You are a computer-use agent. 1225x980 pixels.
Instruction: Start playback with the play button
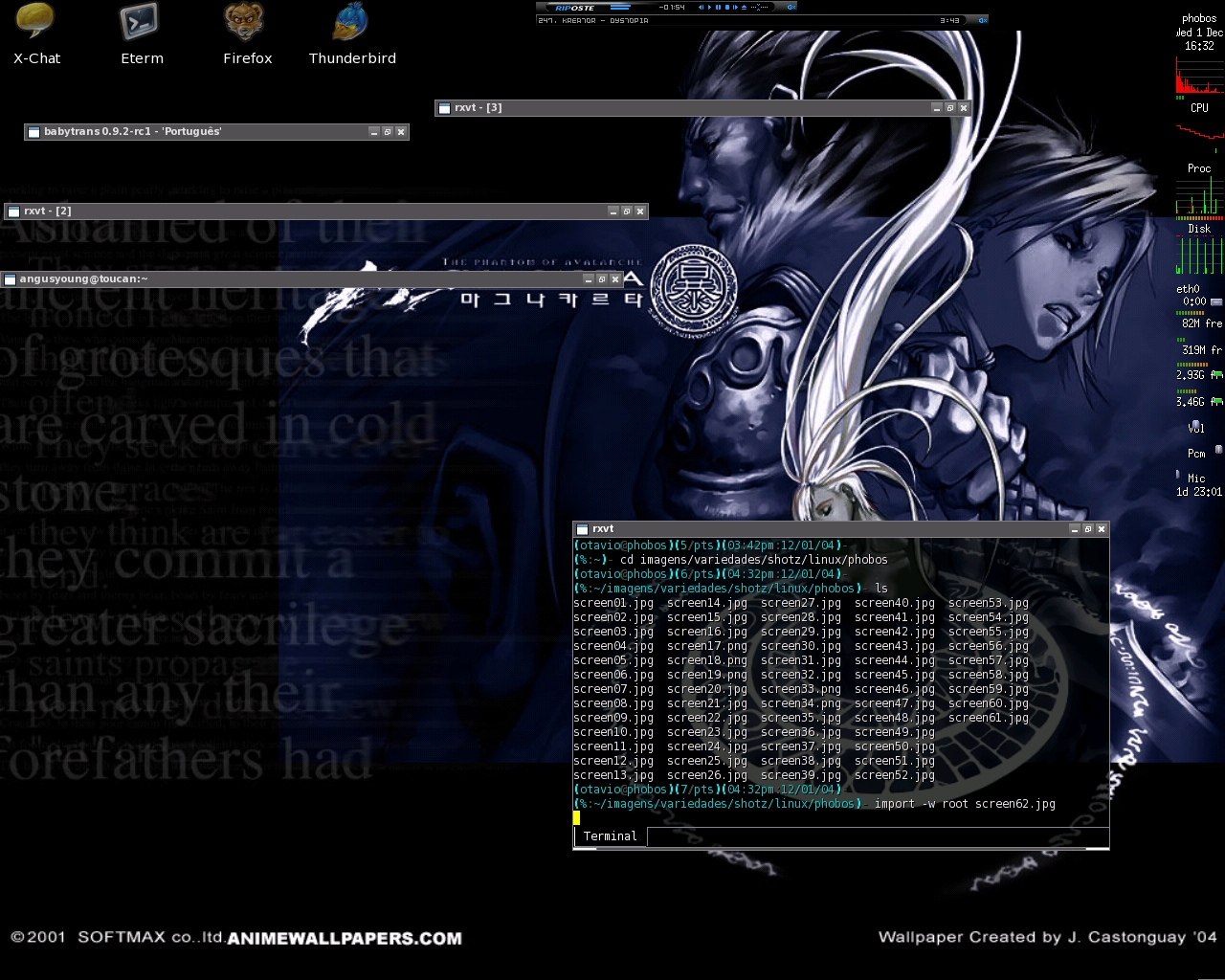709,7
